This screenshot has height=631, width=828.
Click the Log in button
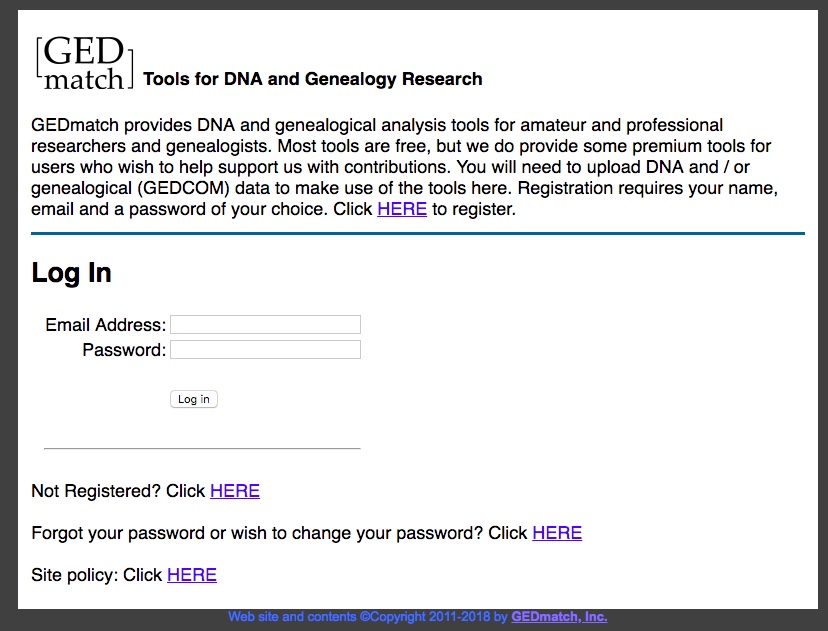point(194,399)
